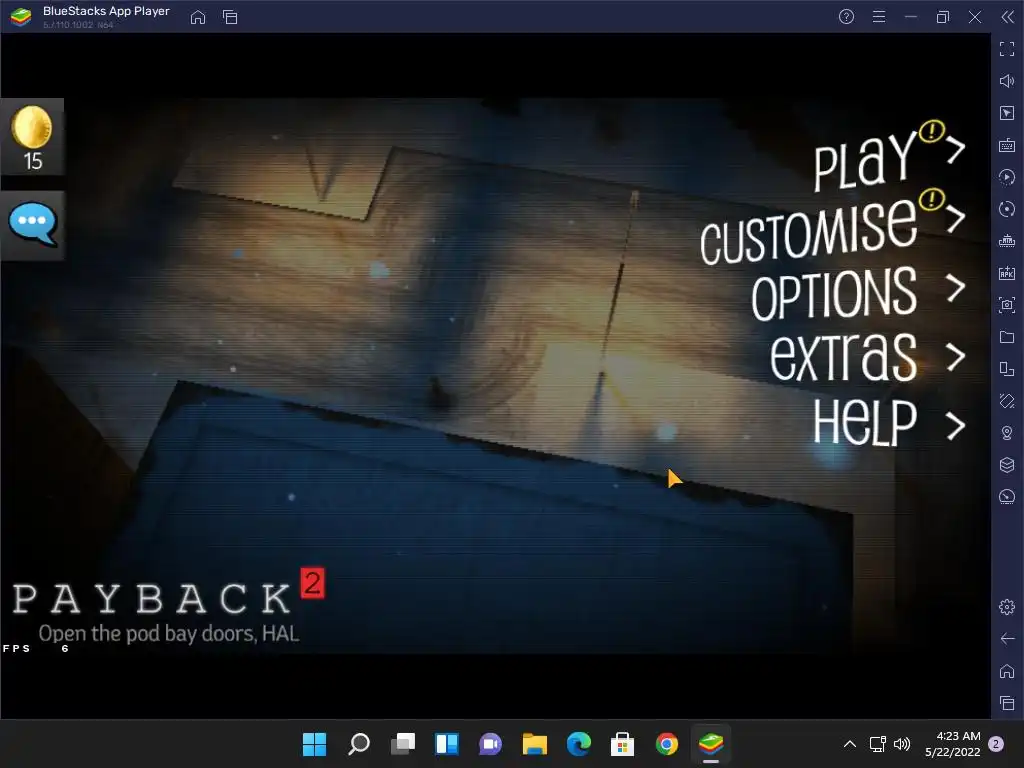Click the sidebar rotate circle icon

pyautogui.click(x=1007, y=209)
